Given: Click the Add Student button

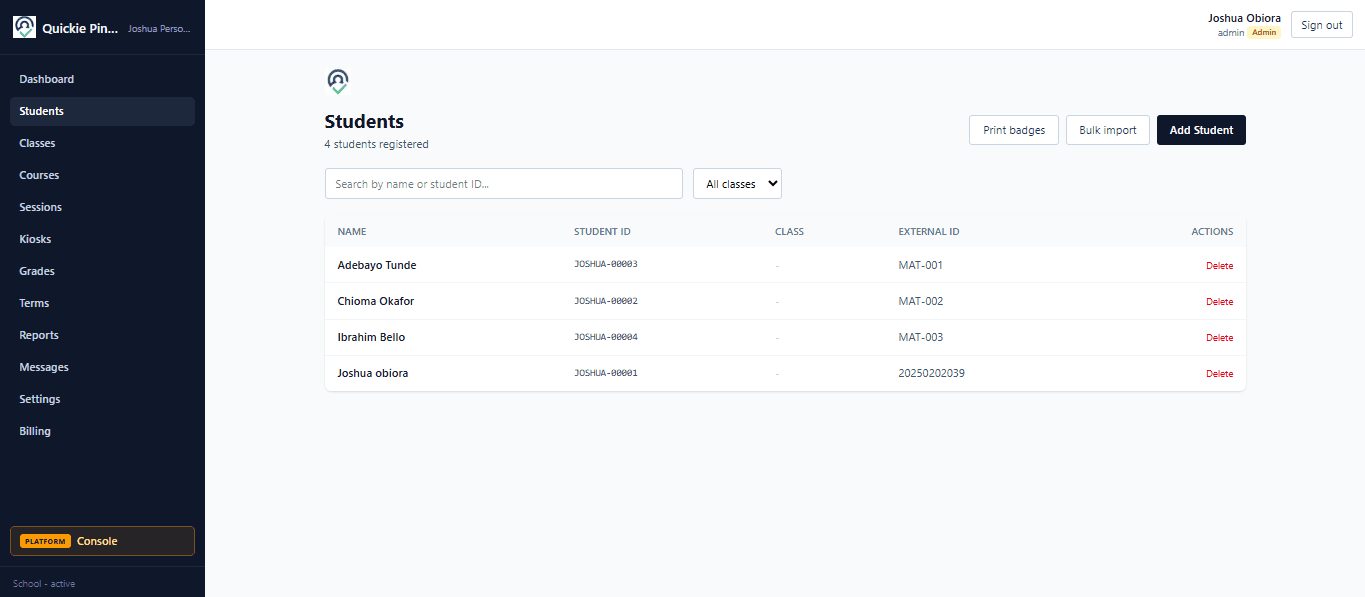Looking at the screenshot, I should click(x=1201, y=130).
